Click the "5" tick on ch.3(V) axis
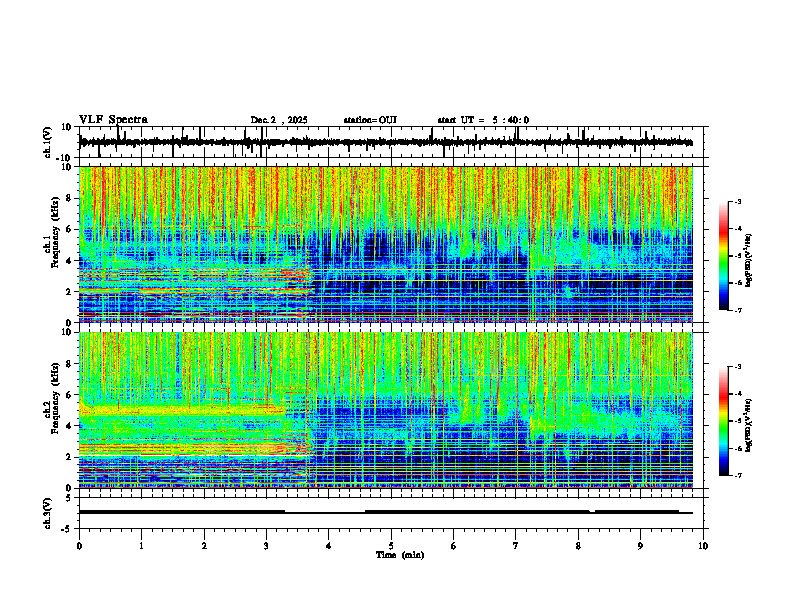This screenshot has width=792, height=612. pyautogui.click(x=69, y=498)
